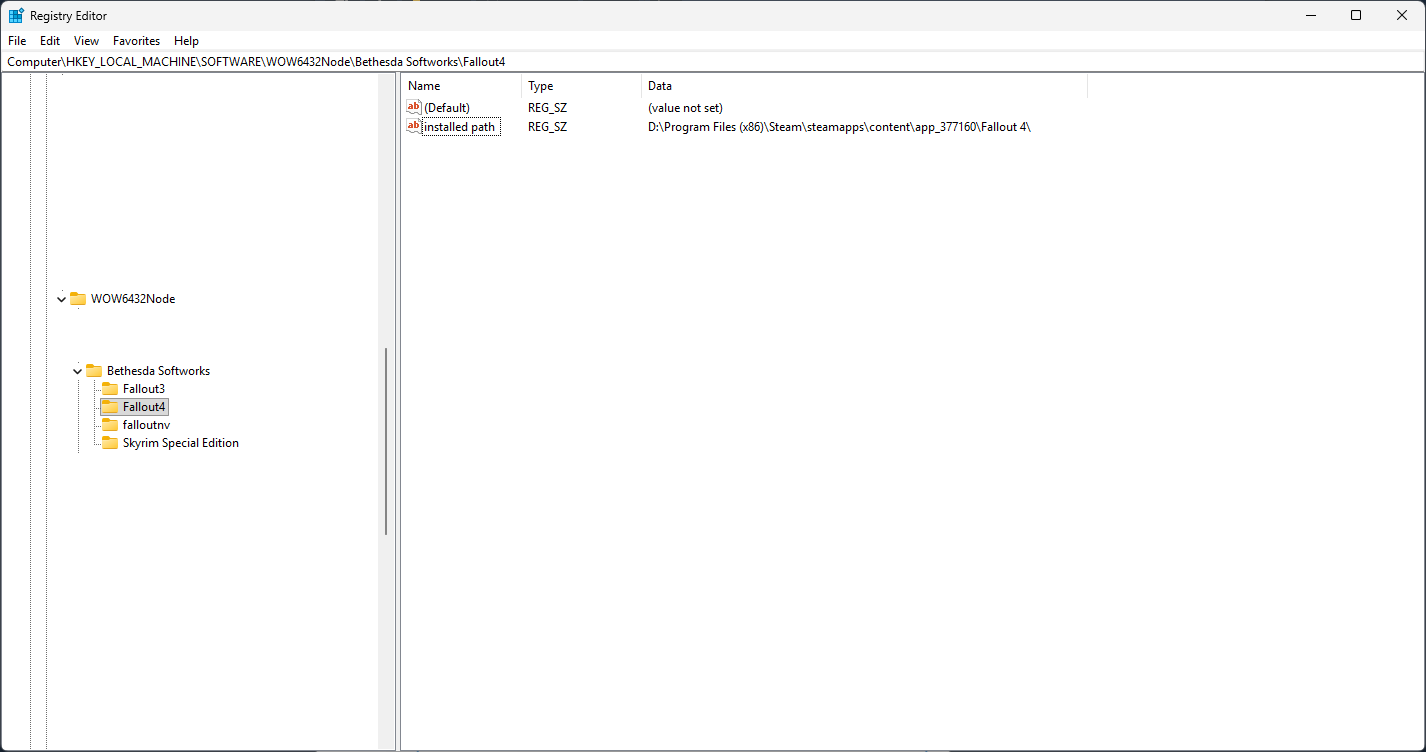Screen dimensions: 1426x752
Task: Close the Registry Editor window
Action: (x=1402, y=15)
